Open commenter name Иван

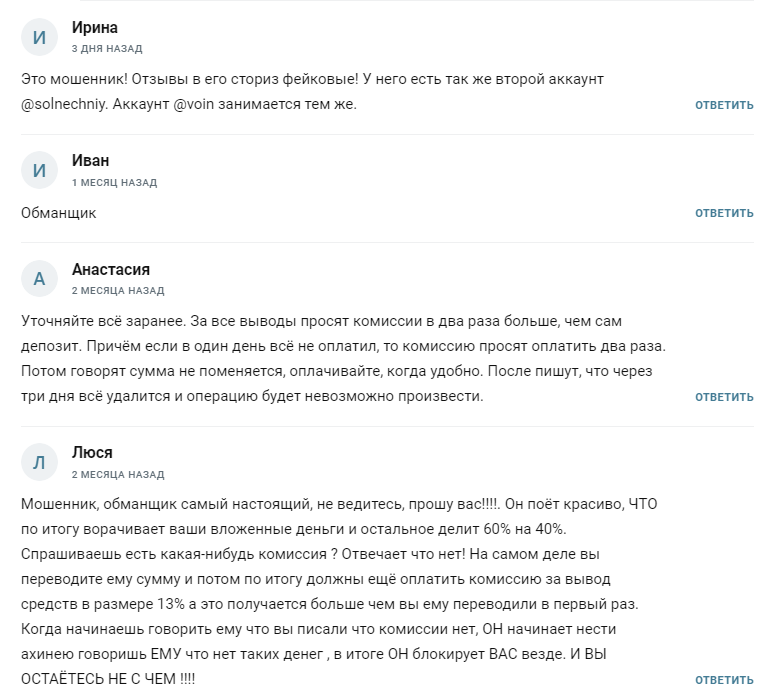click(x=91, y=161)
